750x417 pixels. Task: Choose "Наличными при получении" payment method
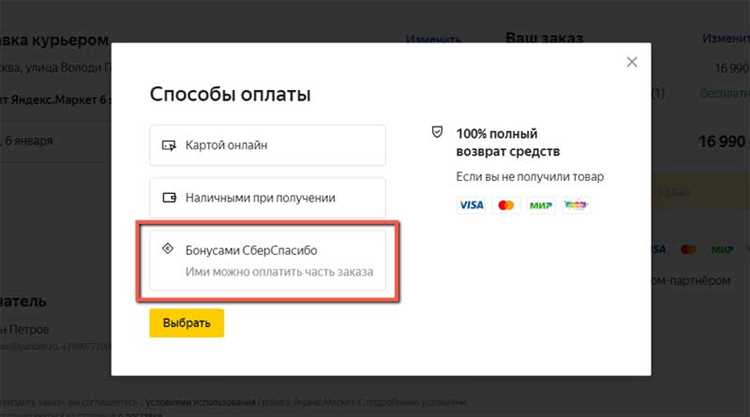coord(267,198)
